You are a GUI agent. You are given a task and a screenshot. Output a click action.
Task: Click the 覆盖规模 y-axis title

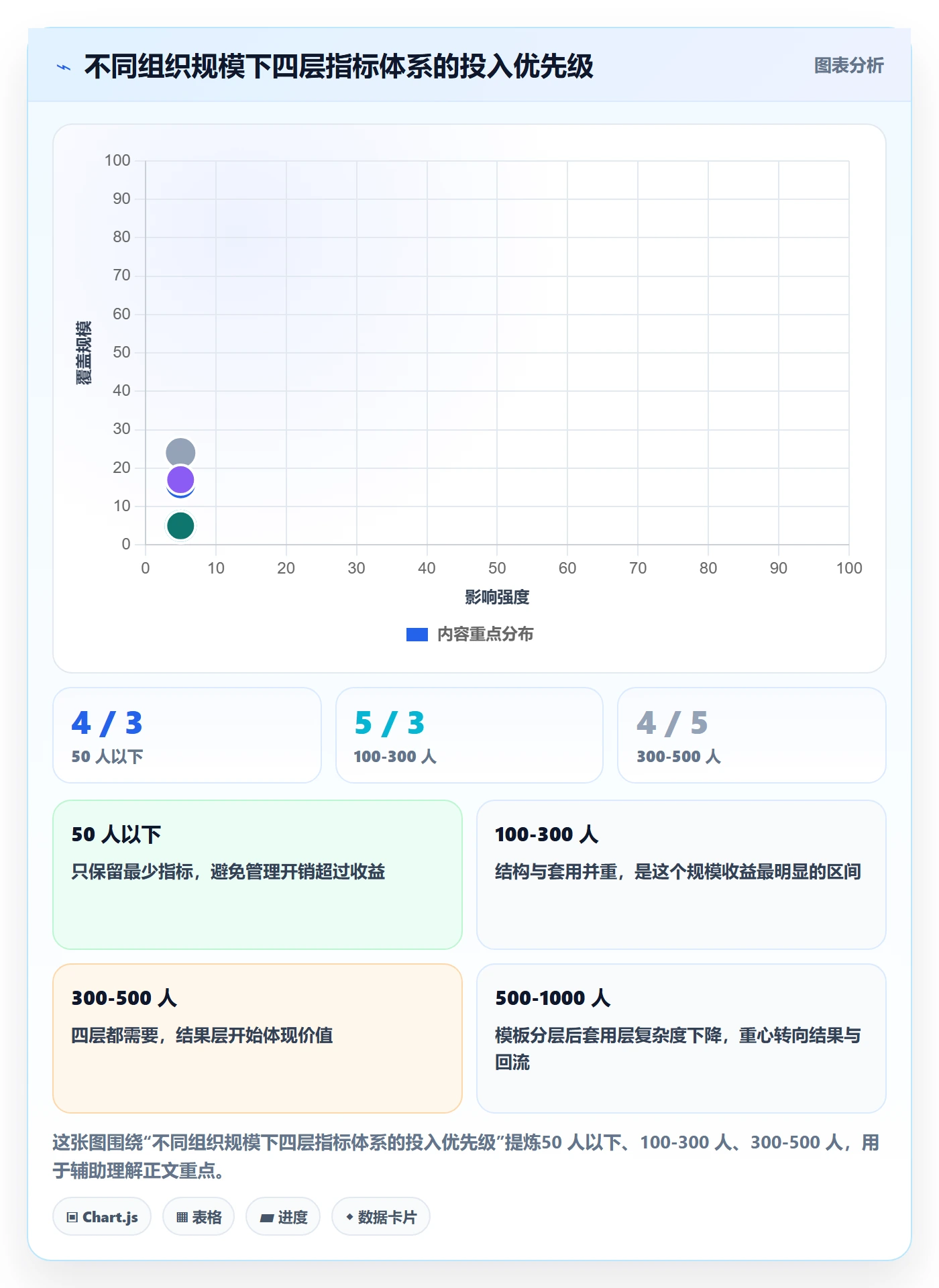84,353
